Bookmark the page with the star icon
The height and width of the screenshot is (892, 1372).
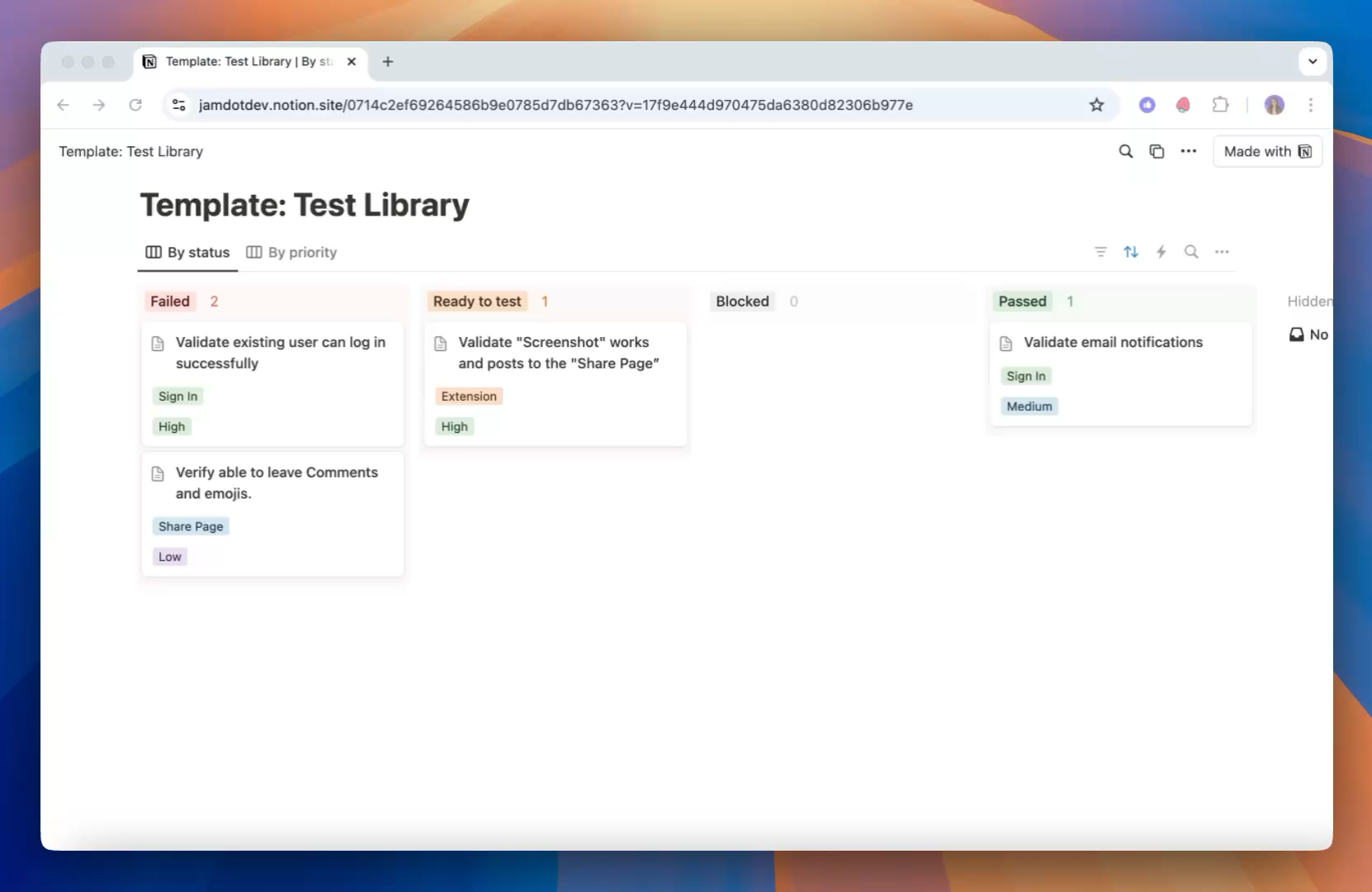pyautogui.click(x=1095, y=105)
